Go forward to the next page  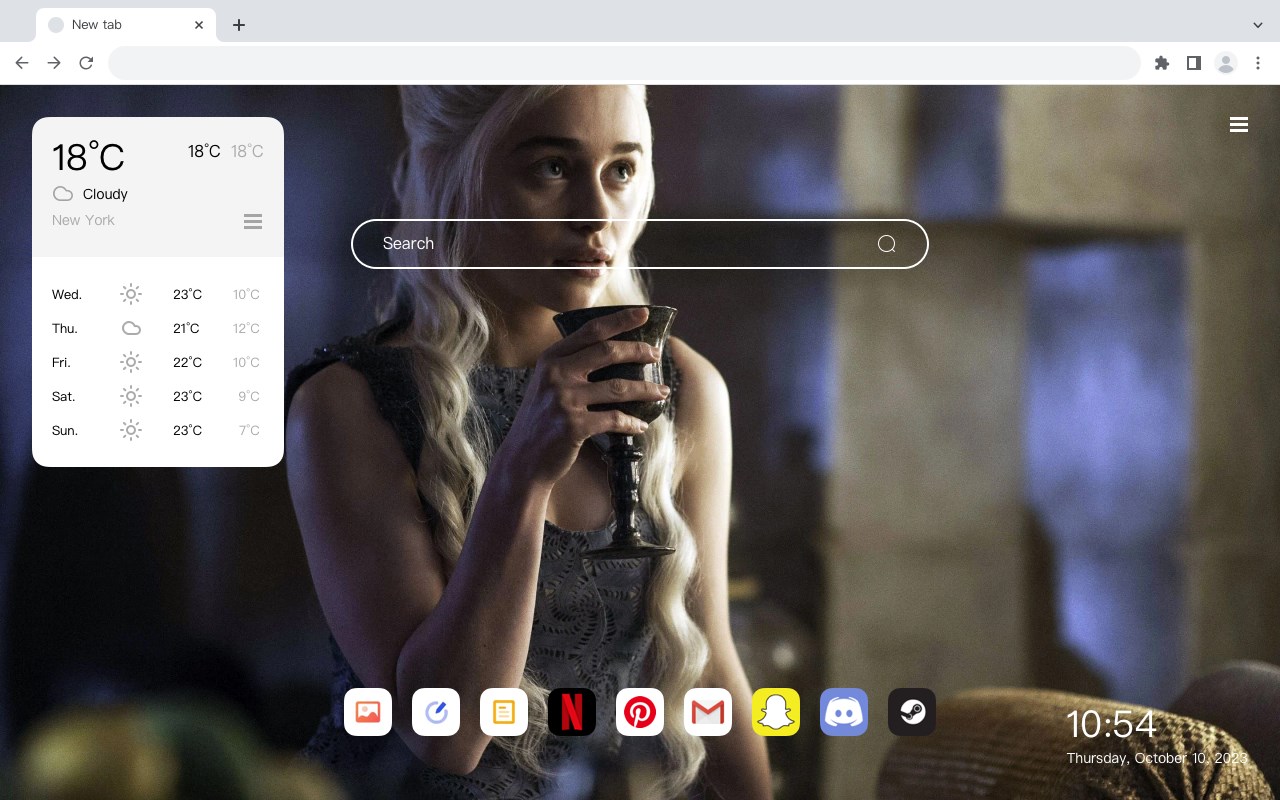54,63
